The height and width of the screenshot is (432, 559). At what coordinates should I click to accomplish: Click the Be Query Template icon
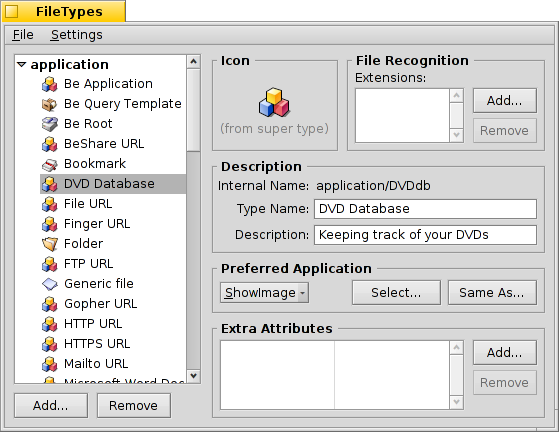pos(50,104)
